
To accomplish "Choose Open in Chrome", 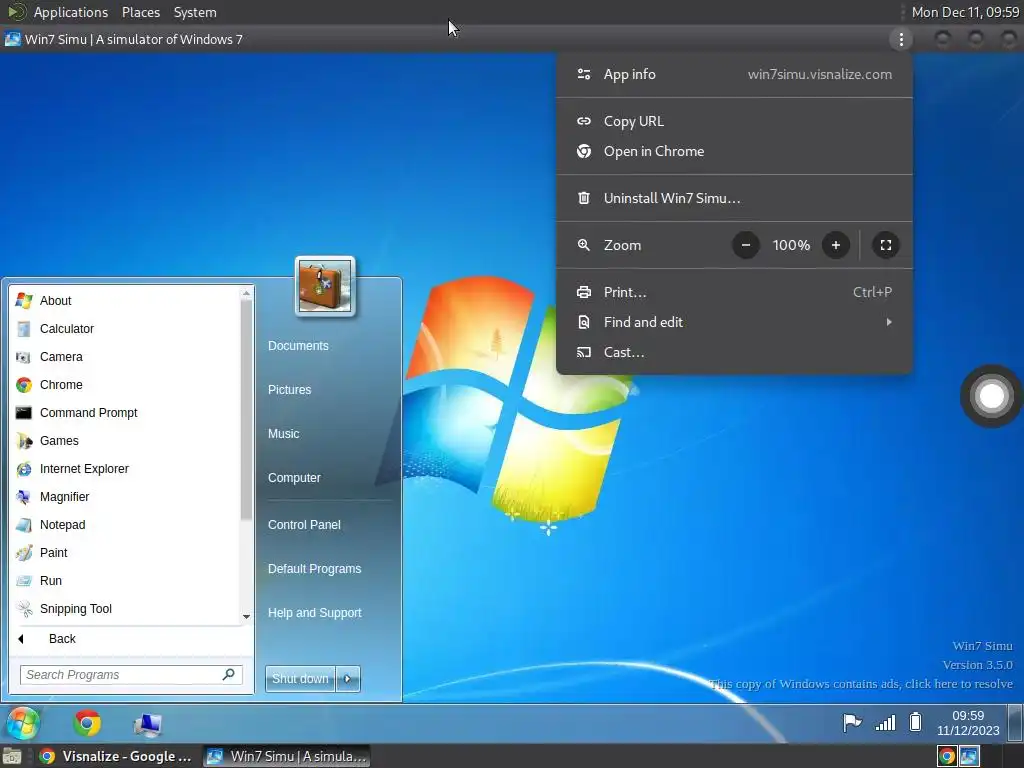I will 734,152.
